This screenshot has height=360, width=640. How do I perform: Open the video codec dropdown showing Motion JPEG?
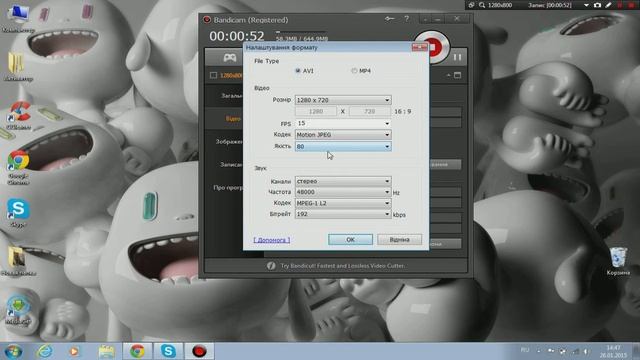coord(343,135)
